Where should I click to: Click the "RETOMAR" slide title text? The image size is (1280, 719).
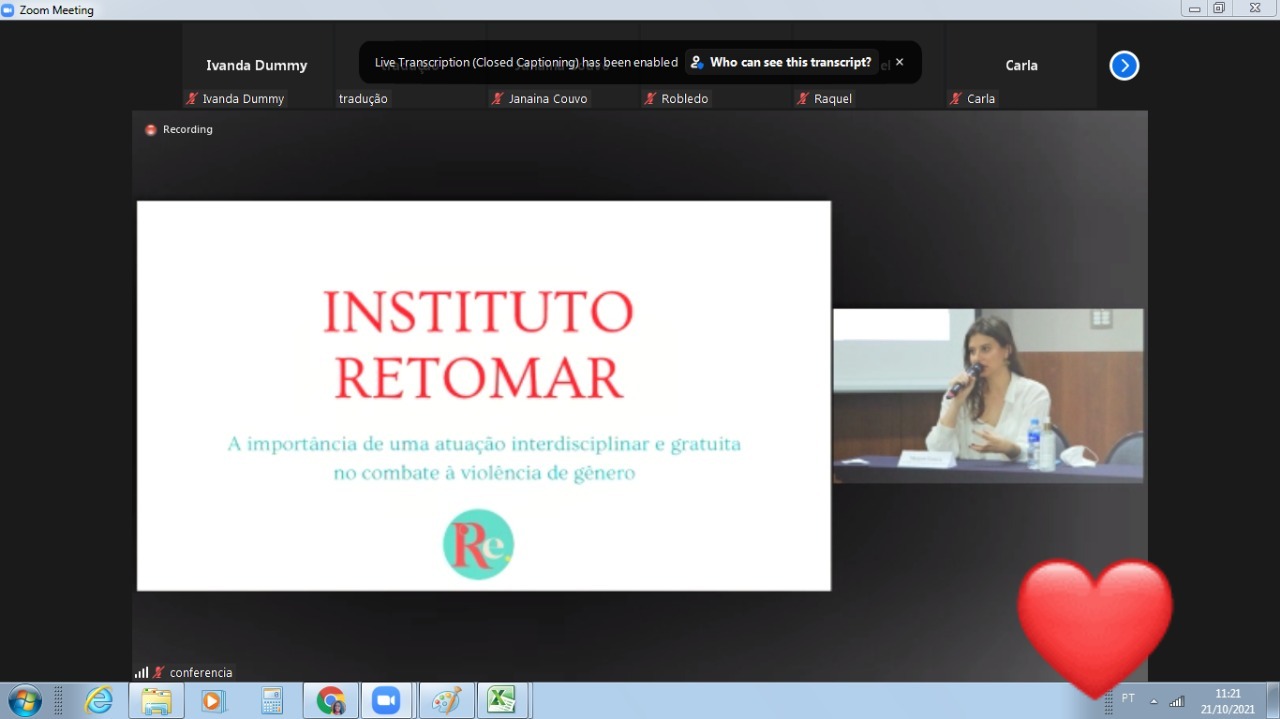click(x=478, y=378)
